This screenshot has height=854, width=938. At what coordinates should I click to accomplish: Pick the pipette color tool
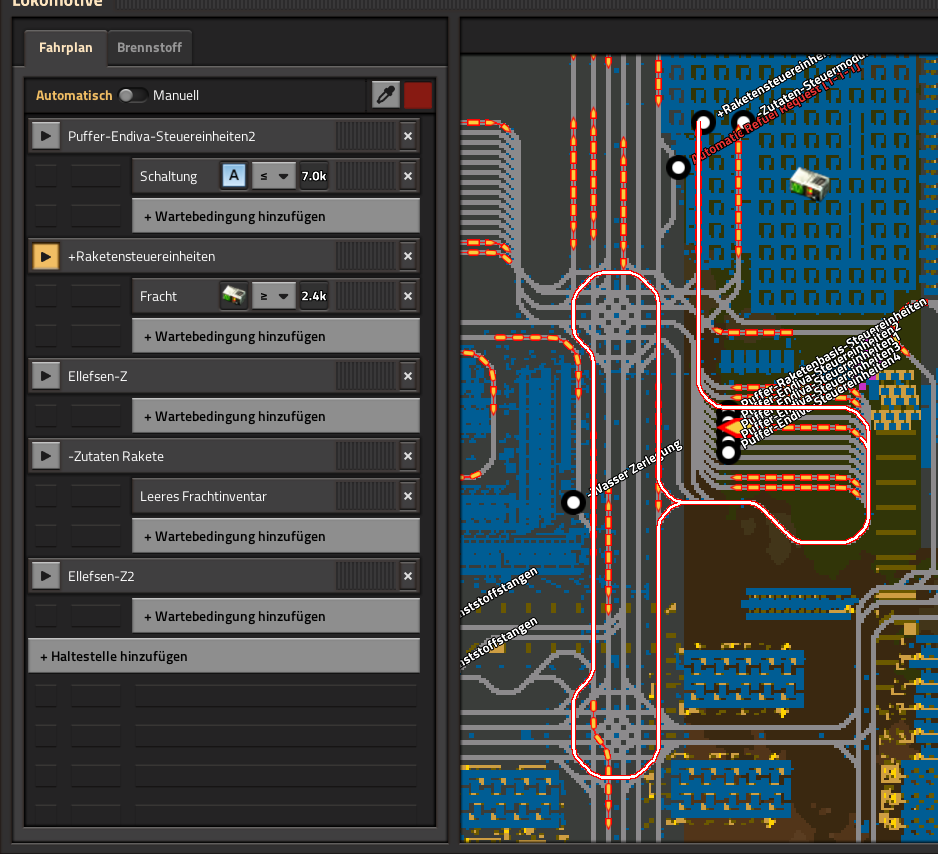386,95
